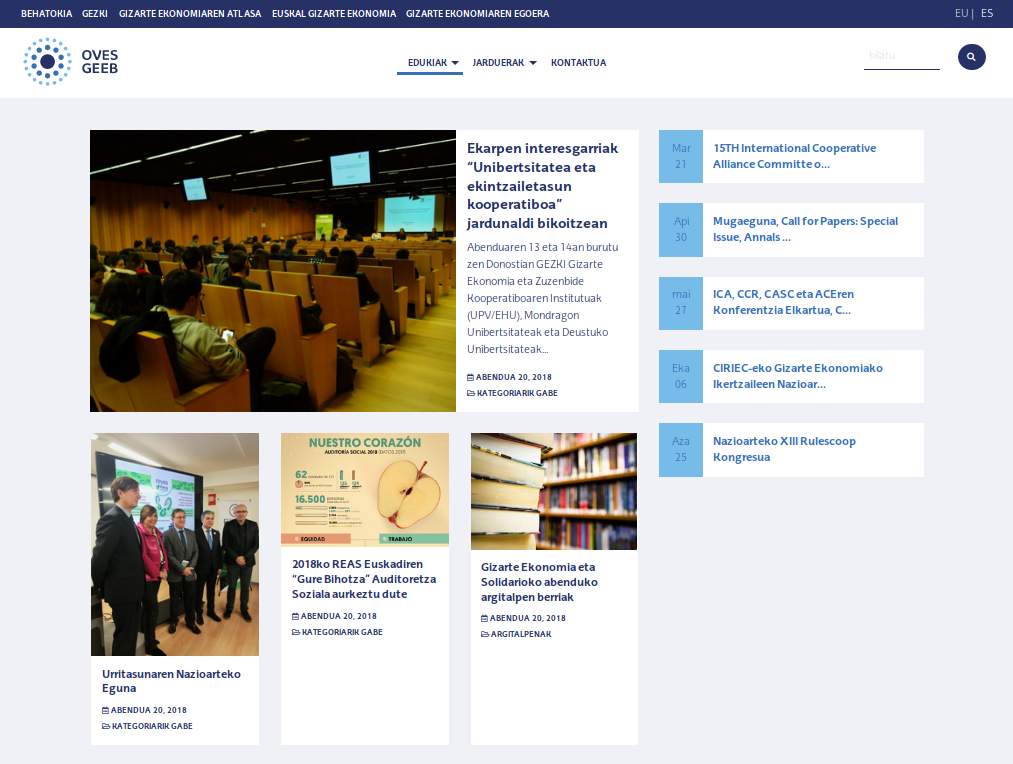Open the conference hall featured image

pyautogui.click(x=273, y=271)
